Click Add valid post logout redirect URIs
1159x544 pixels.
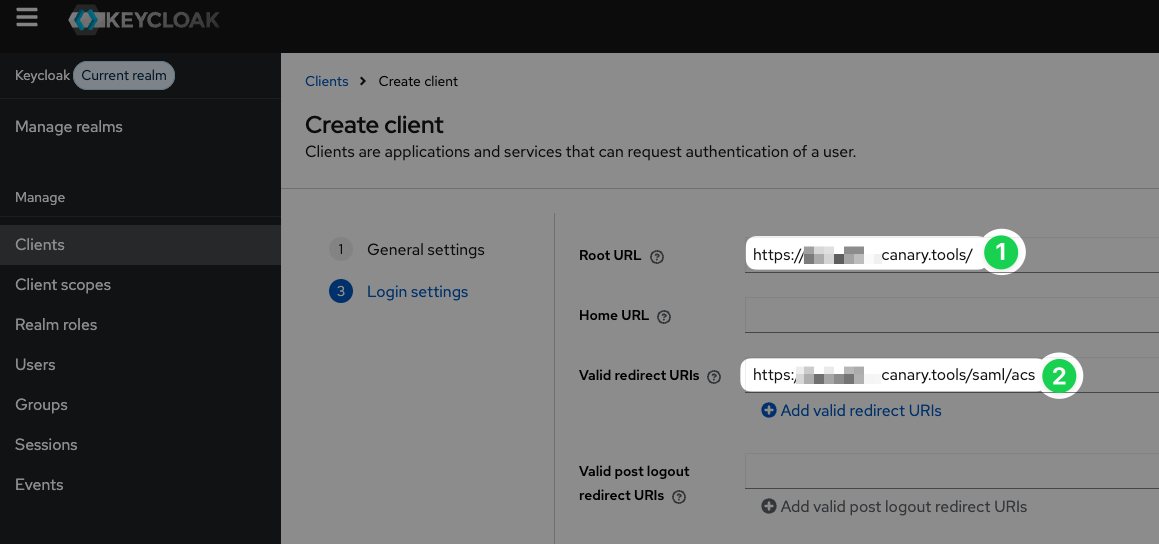coord(894,506)
